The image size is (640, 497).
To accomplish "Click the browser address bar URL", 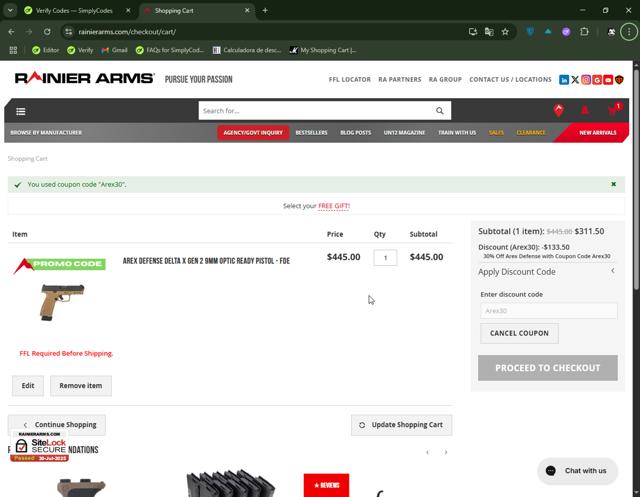I will [127, 32].
